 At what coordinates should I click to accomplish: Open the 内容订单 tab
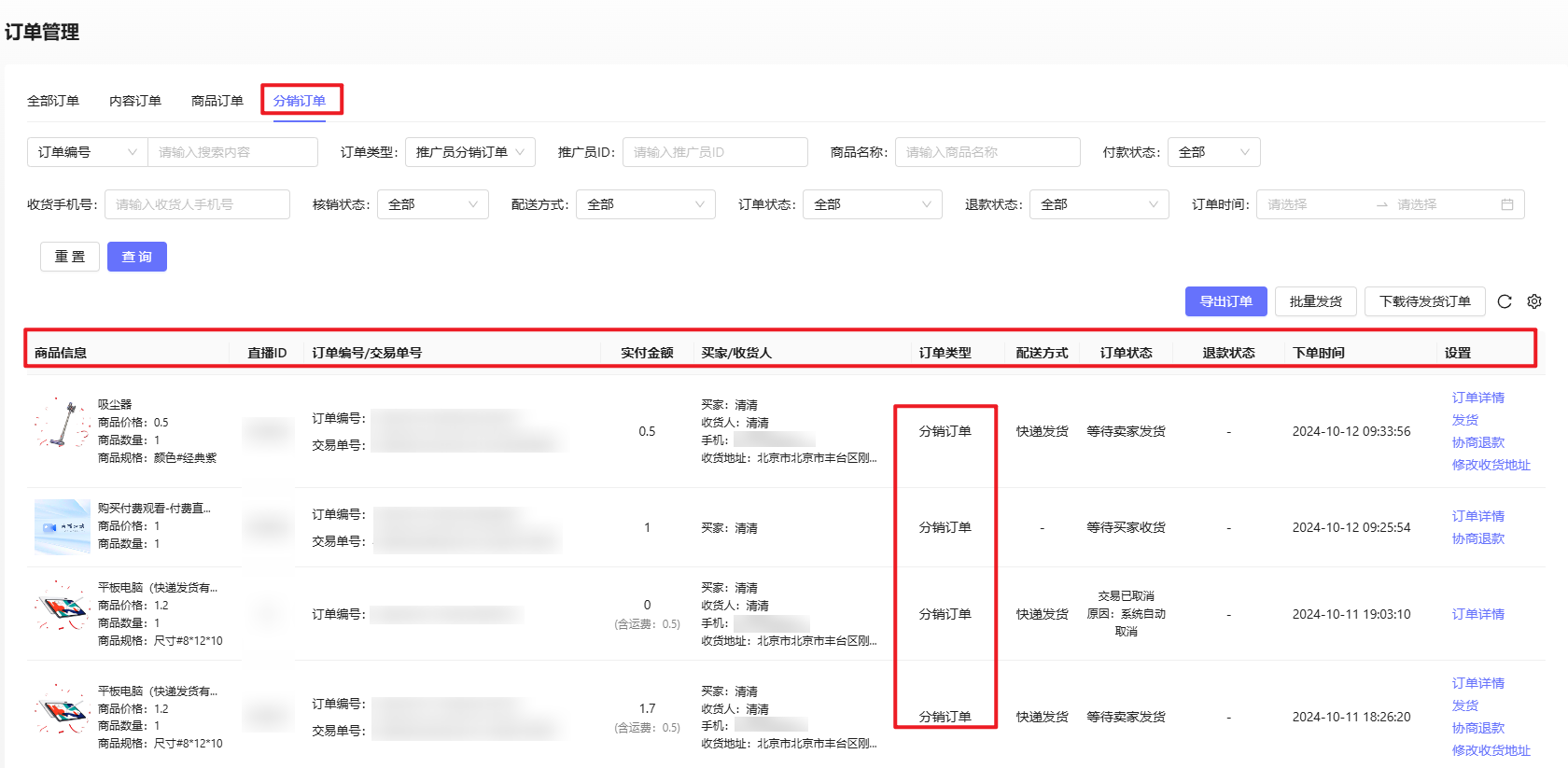click(x=135, y=101)
